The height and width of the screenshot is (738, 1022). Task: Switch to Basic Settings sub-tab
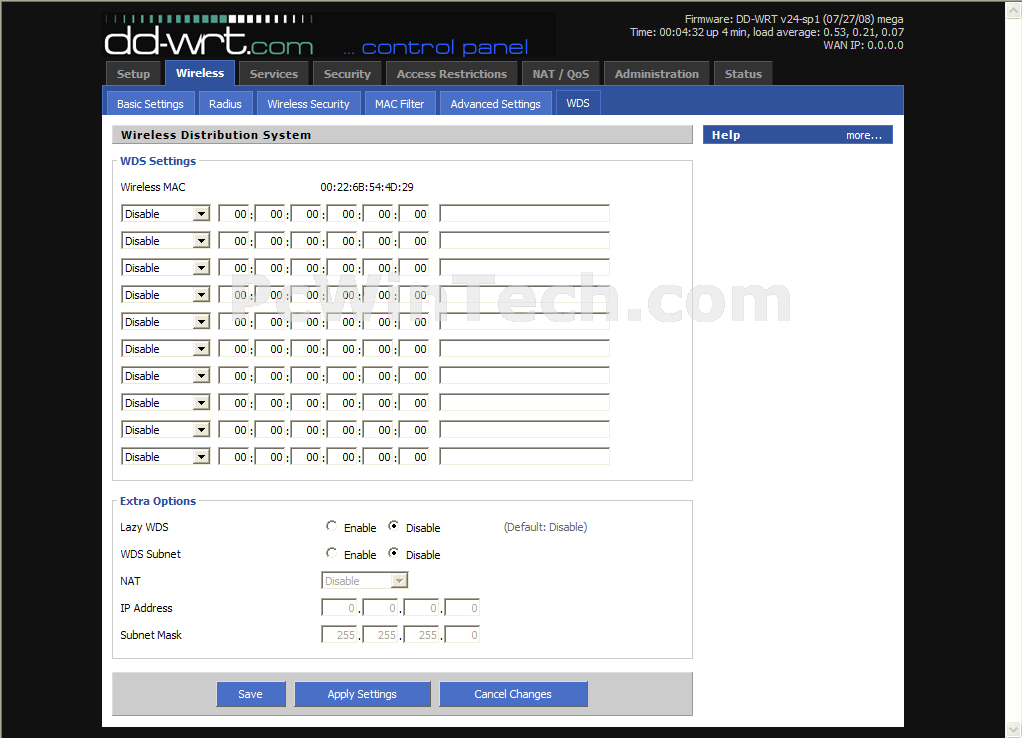(x=151, y=104)
